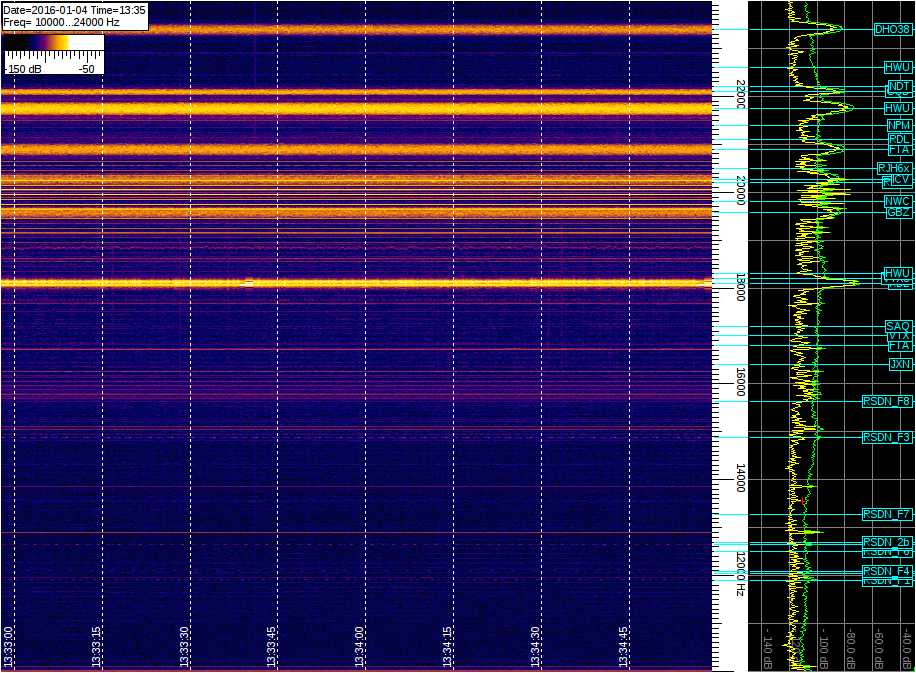Click the 14000 frequency axis label
This screenshot has width=916, height=673.
tap(740, 478)
